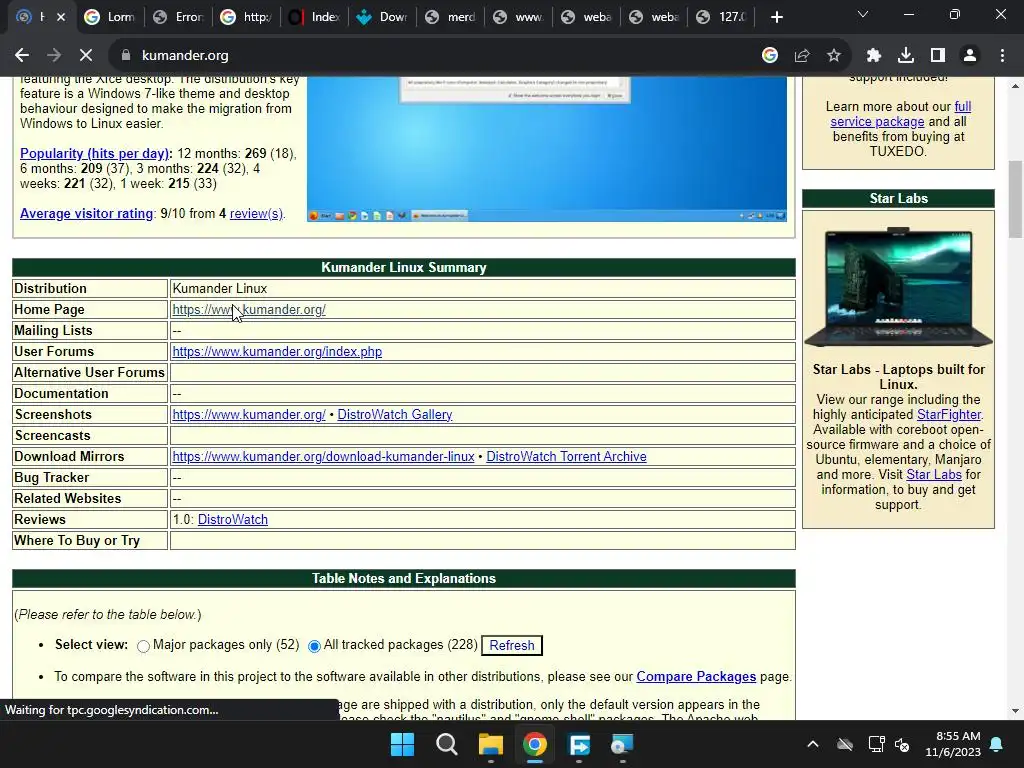Image resolution: width=1024 pixels, height=768 pixels.
Task: Click the Google icon in the address bar
Action: pyautogui.click(x=770, y=56)
